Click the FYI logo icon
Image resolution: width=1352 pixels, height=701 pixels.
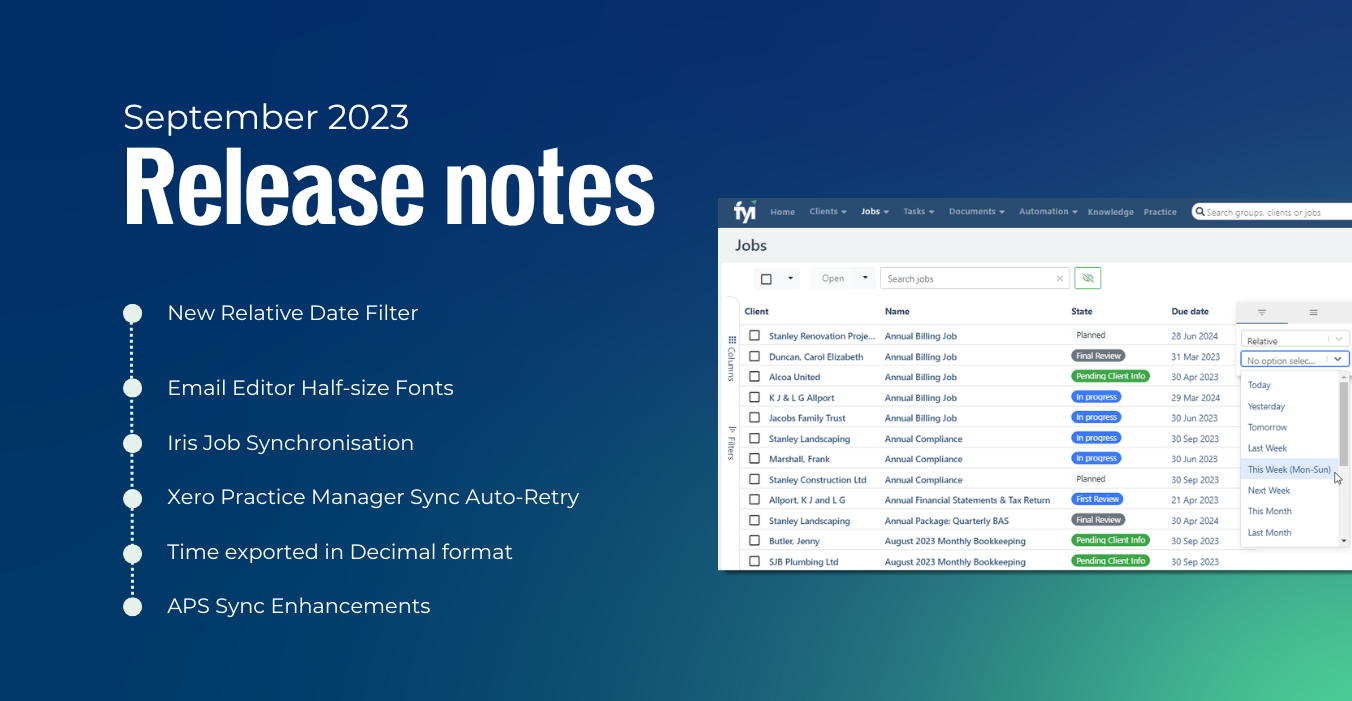[x=745, y=211]
